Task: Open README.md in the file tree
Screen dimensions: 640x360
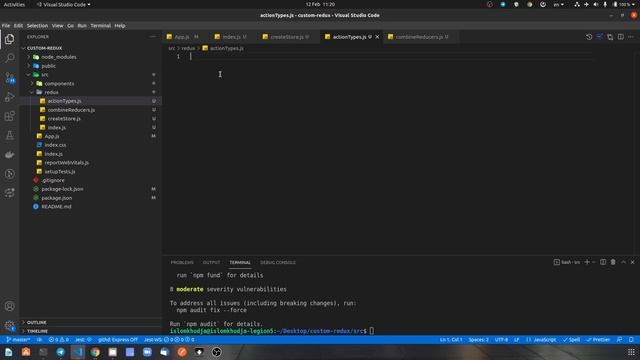Action: (56, 207)
